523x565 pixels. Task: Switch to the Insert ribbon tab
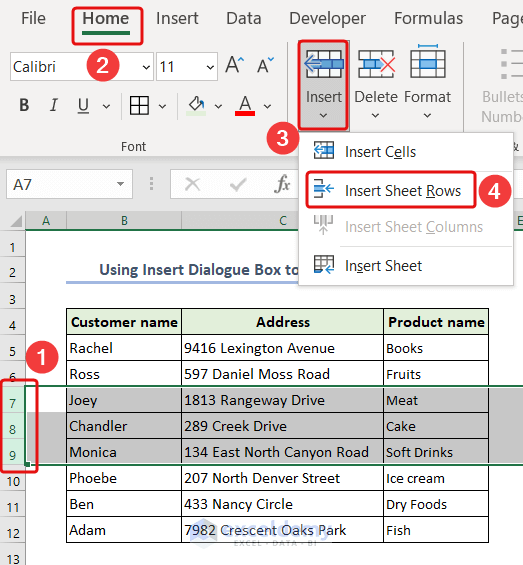pos(177,18)
